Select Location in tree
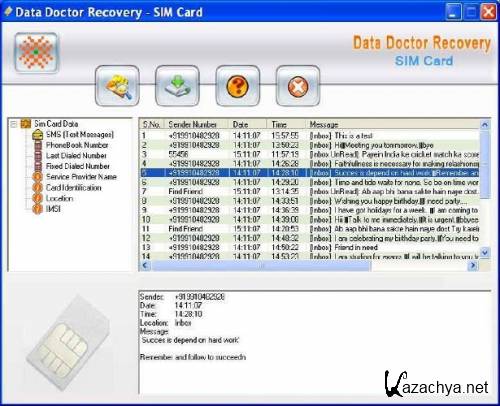500x406 pixels. [x=59, y=198]
